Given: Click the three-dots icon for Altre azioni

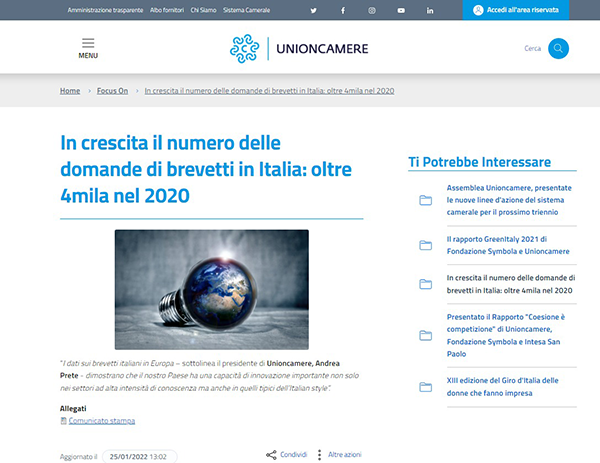Looking at the screenshot, I should [320, 455].
